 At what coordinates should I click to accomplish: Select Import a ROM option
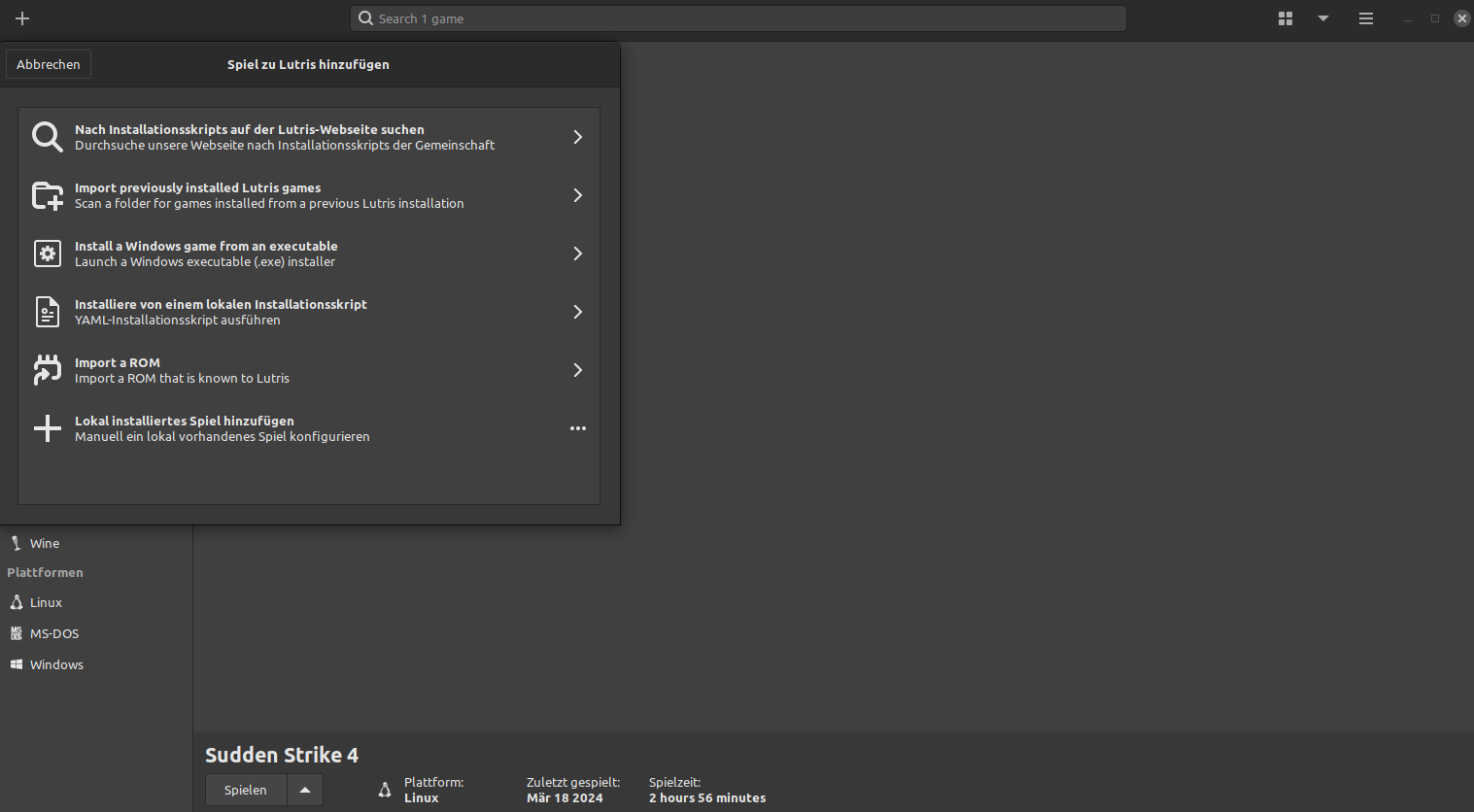tap(309, 370)
